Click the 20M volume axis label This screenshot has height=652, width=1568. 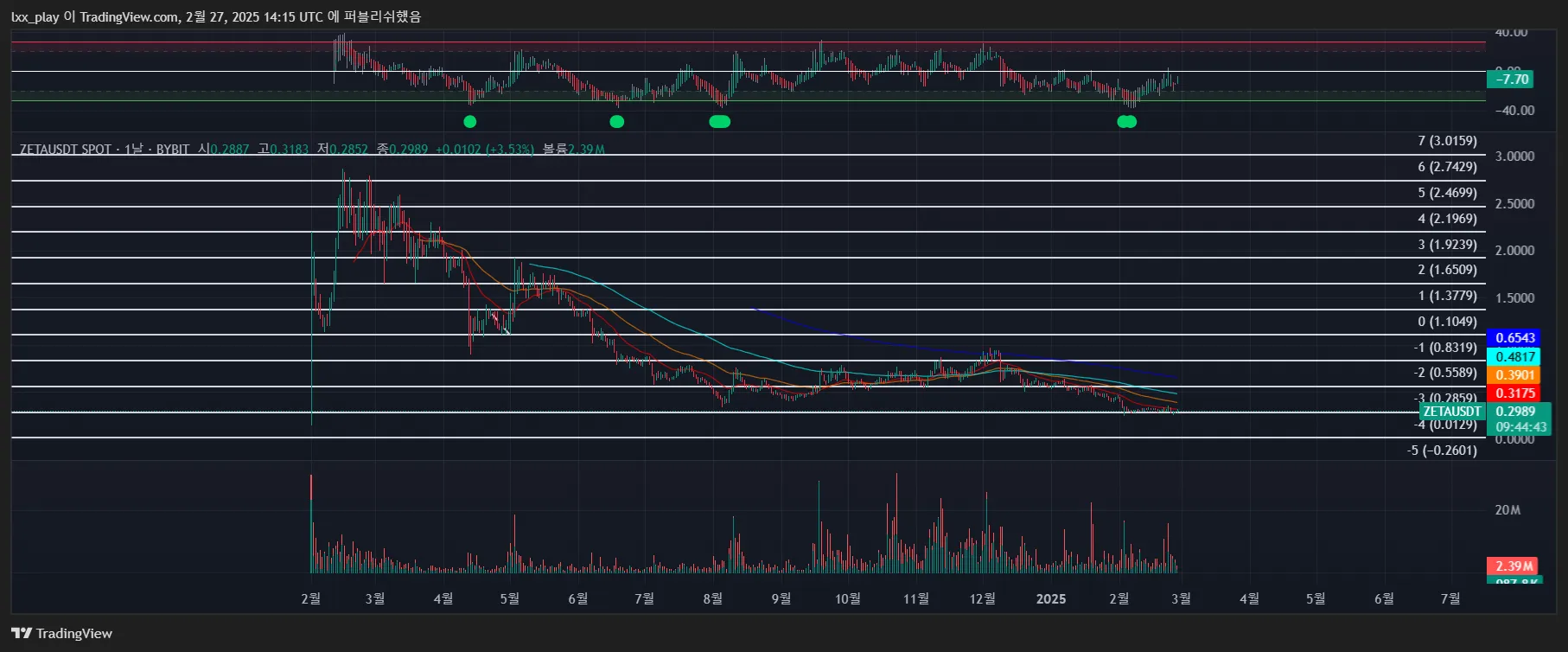click(x=1508, y=510)
